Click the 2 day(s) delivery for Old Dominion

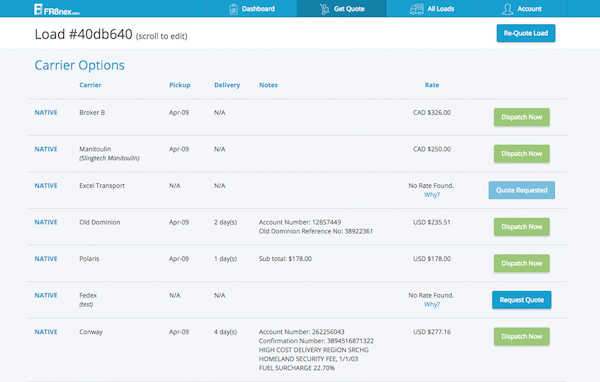[x=225, y=222]
